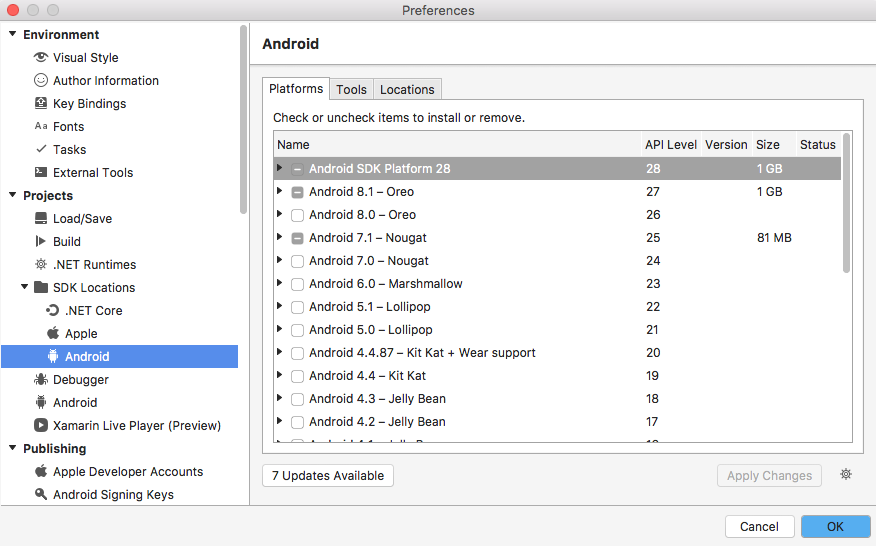Click the External Tools terminal icon

(x=41, y=172)
